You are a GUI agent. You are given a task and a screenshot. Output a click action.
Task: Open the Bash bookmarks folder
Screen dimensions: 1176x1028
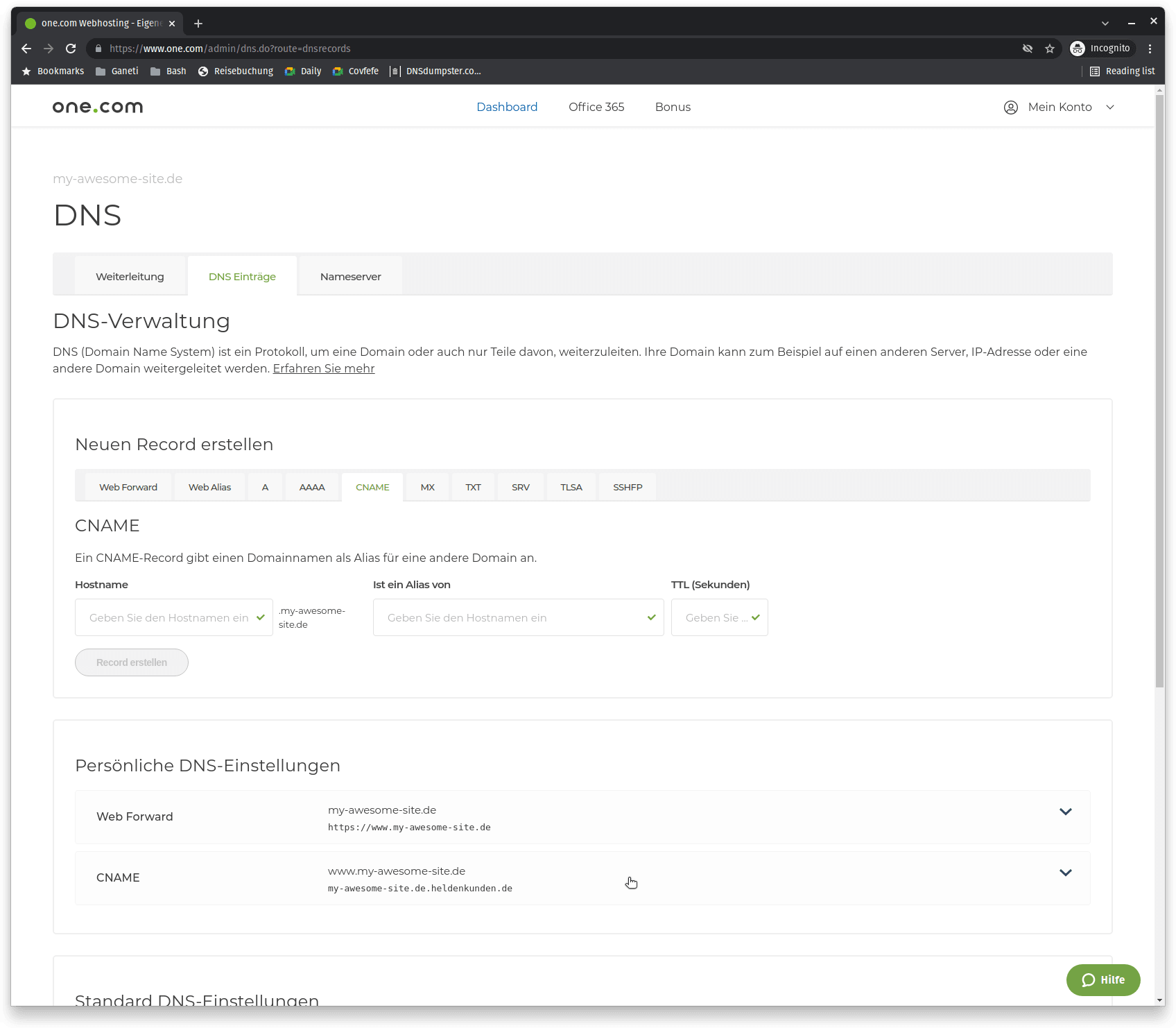(x=168, y=71)
